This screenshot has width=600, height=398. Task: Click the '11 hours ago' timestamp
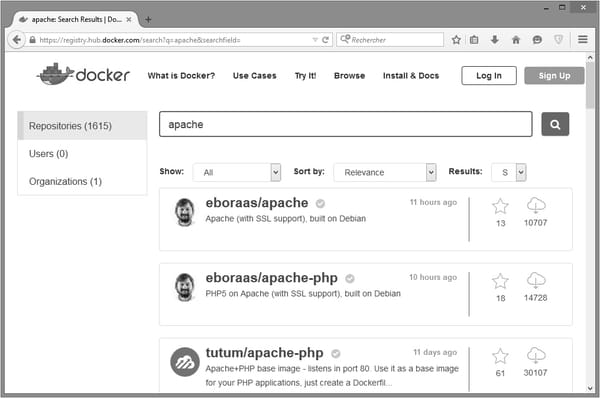coord(433,202)
